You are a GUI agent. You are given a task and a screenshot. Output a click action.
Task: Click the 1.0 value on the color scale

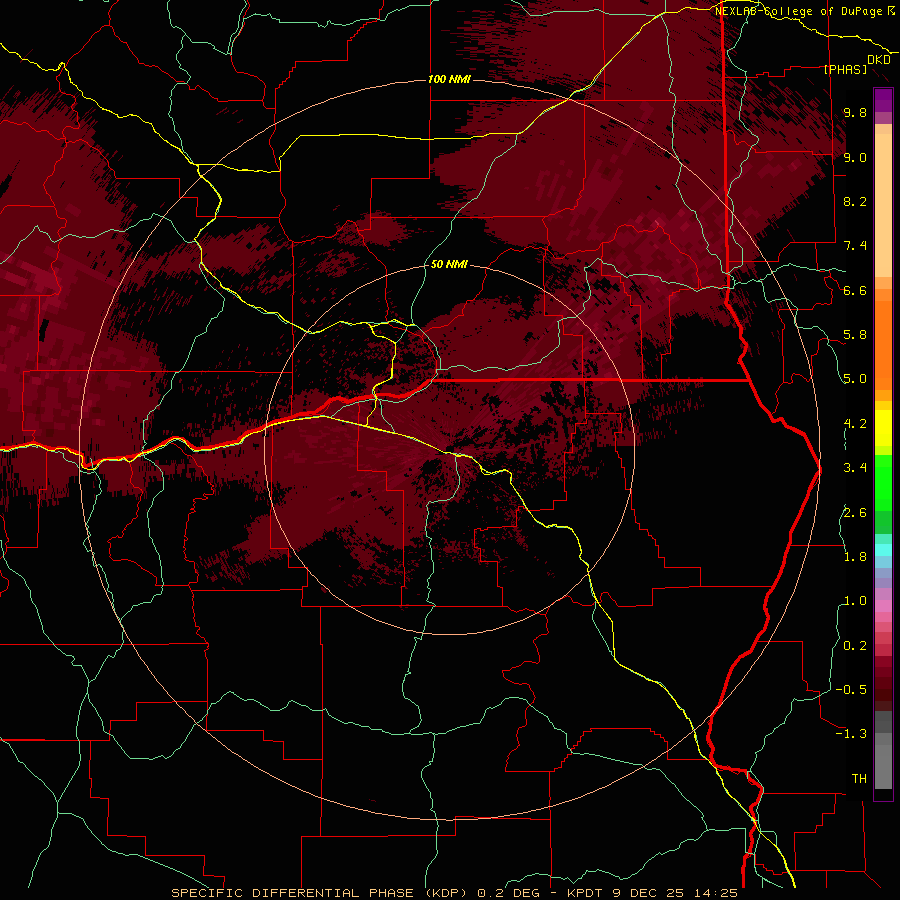[x=855, y=601]
